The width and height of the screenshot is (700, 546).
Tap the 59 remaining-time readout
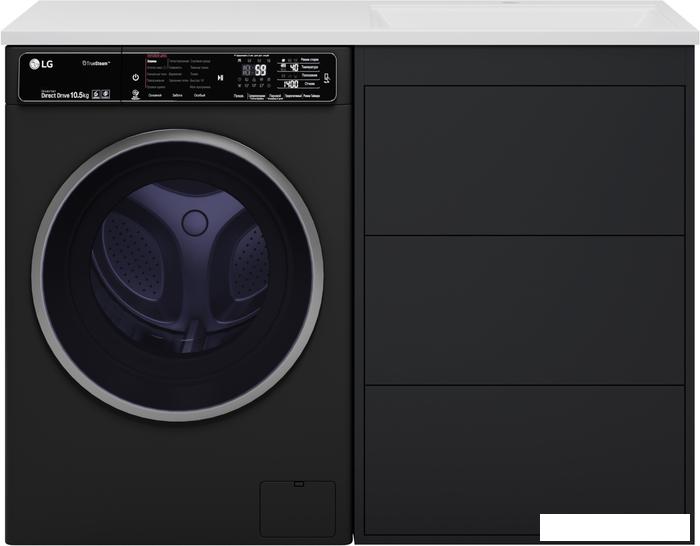pyautogui.click(x=259, y=71)
